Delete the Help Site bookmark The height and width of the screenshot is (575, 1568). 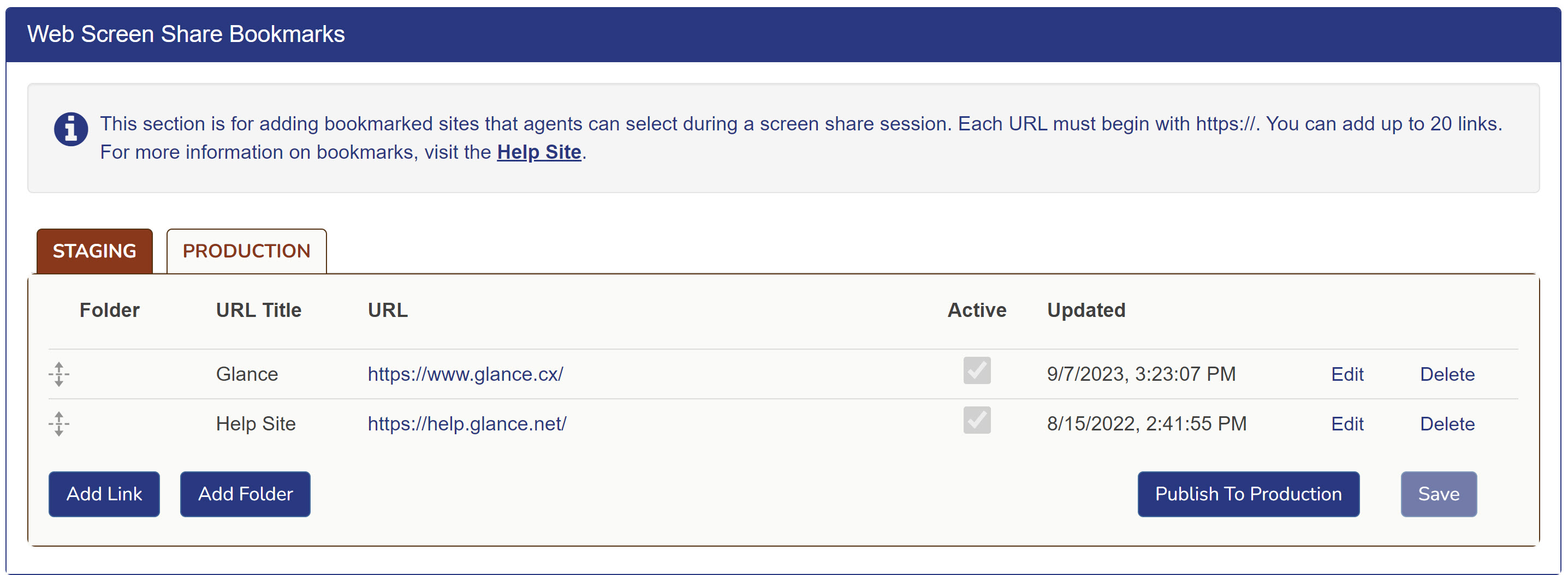pyautogui.click(x=1446, y=424)
